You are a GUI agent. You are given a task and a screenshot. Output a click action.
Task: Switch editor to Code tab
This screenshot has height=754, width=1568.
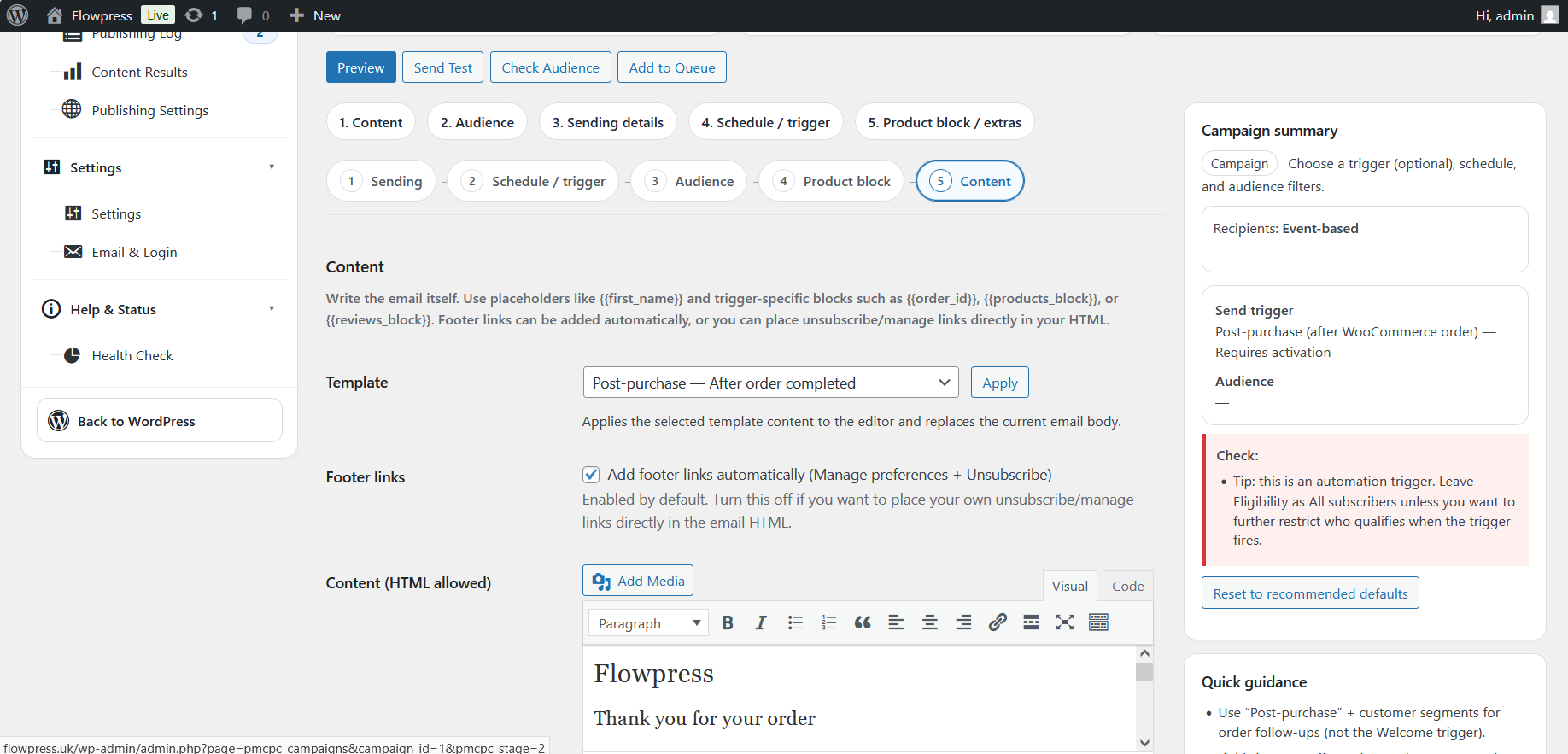point(1127,586)
